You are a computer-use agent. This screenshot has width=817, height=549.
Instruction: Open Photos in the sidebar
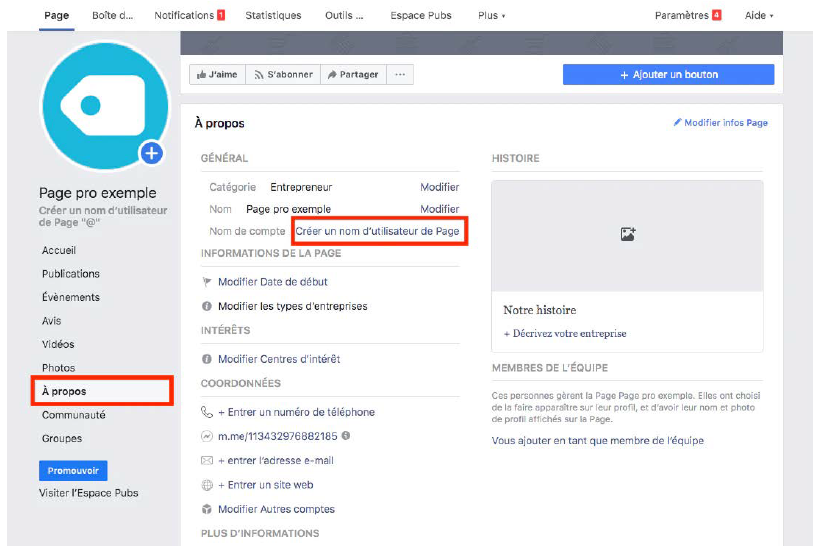[x=58, y=368]
